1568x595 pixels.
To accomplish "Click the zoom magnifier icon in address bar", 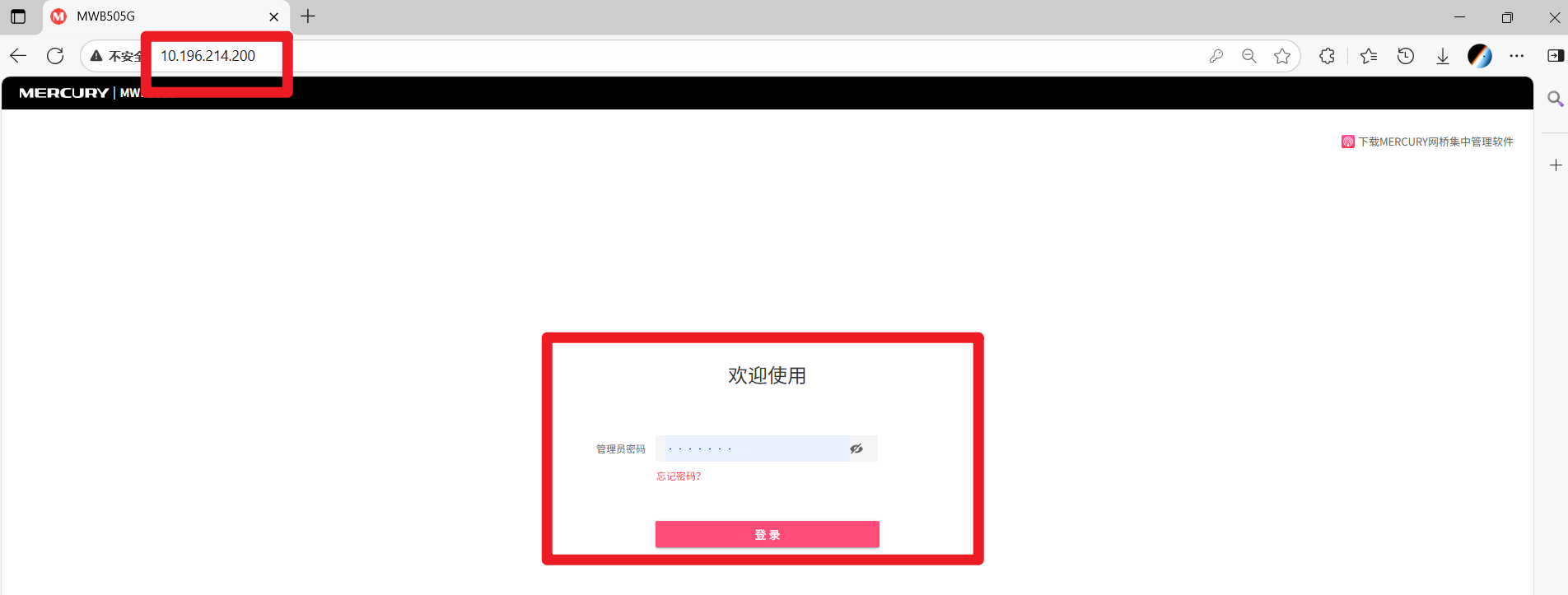I will click(x=1249, y=56).
